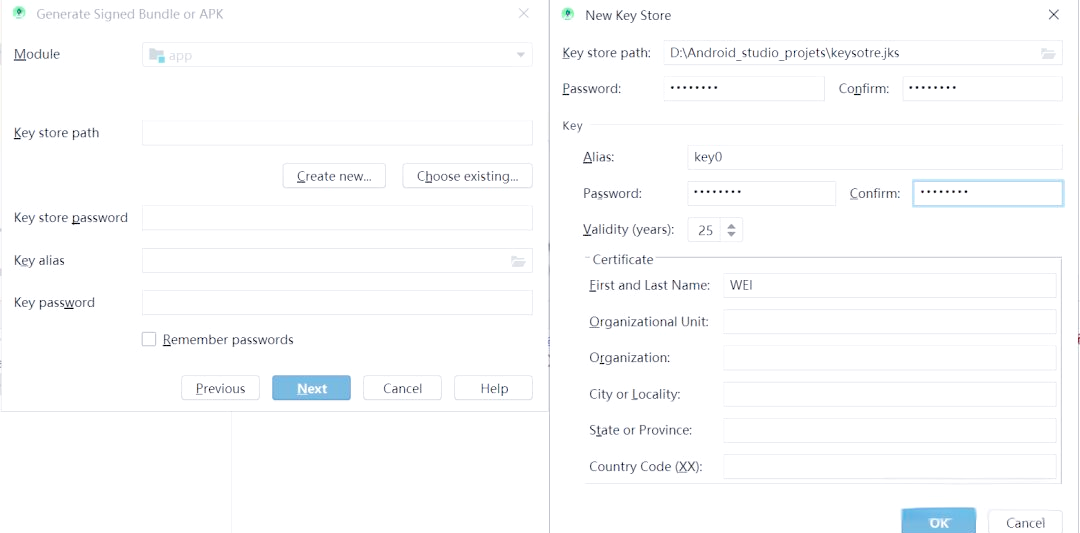Click the Key Password field beside Alias section

point(761,194)
